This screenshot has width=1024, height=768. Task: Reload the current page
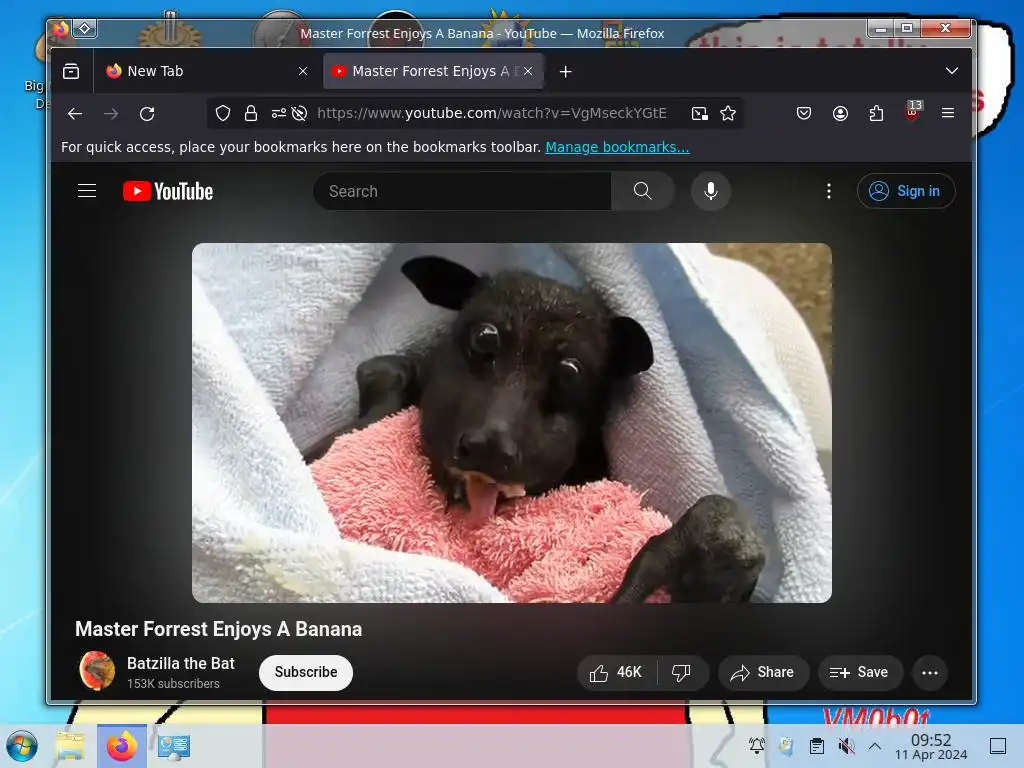[147, 114]
